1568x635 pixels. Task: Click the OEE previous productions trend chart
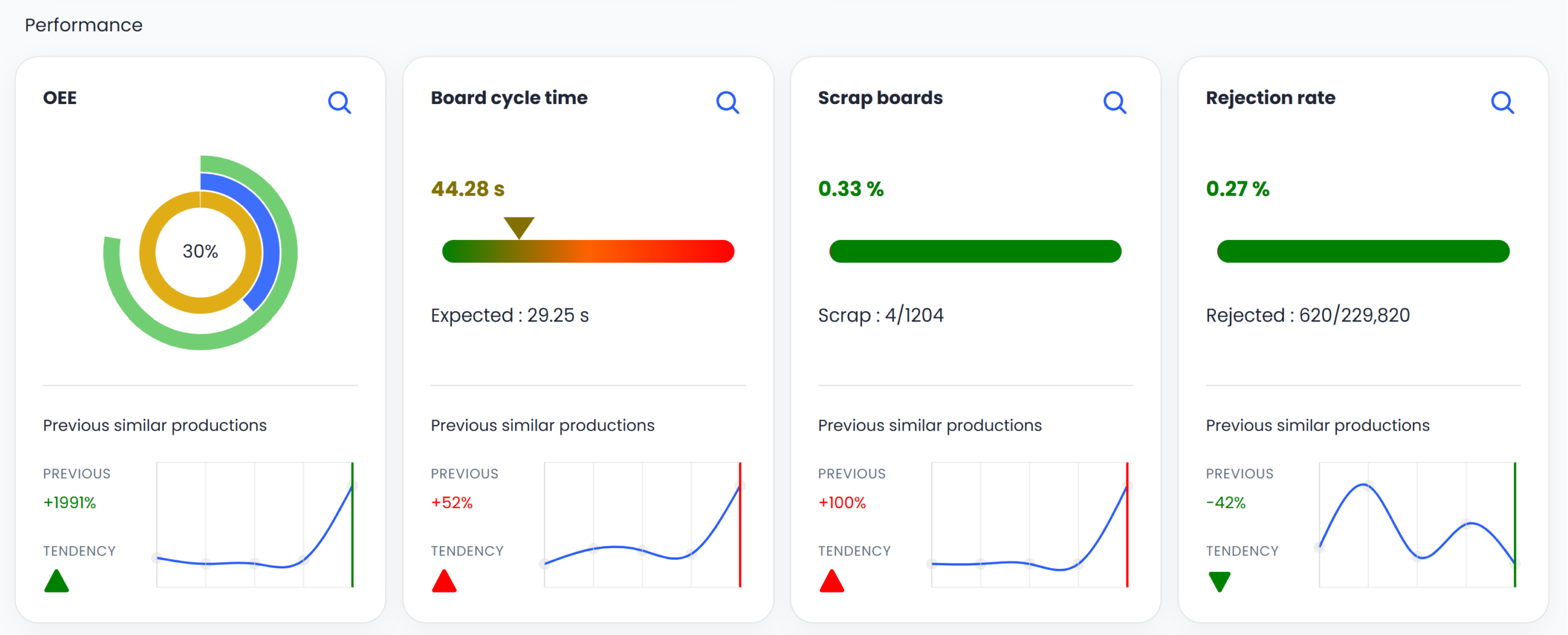pyautogui.click(x=255, y=525)
